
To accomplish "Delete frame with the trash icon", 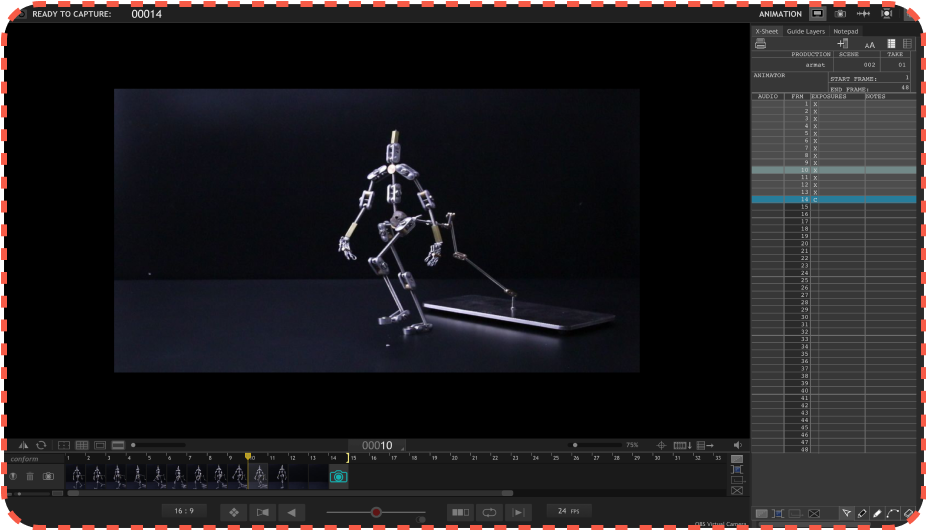I will tap(30, 476).
